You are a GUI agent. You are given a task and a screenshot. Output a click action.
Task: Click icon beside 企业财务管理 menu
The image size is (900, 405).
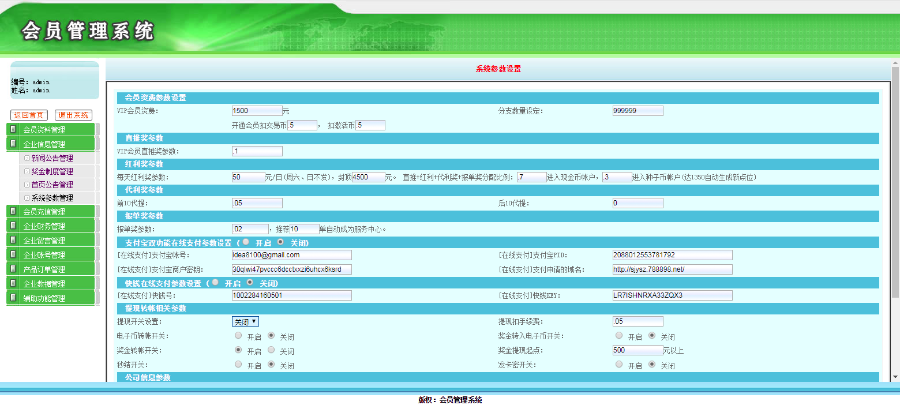point(13,226)
